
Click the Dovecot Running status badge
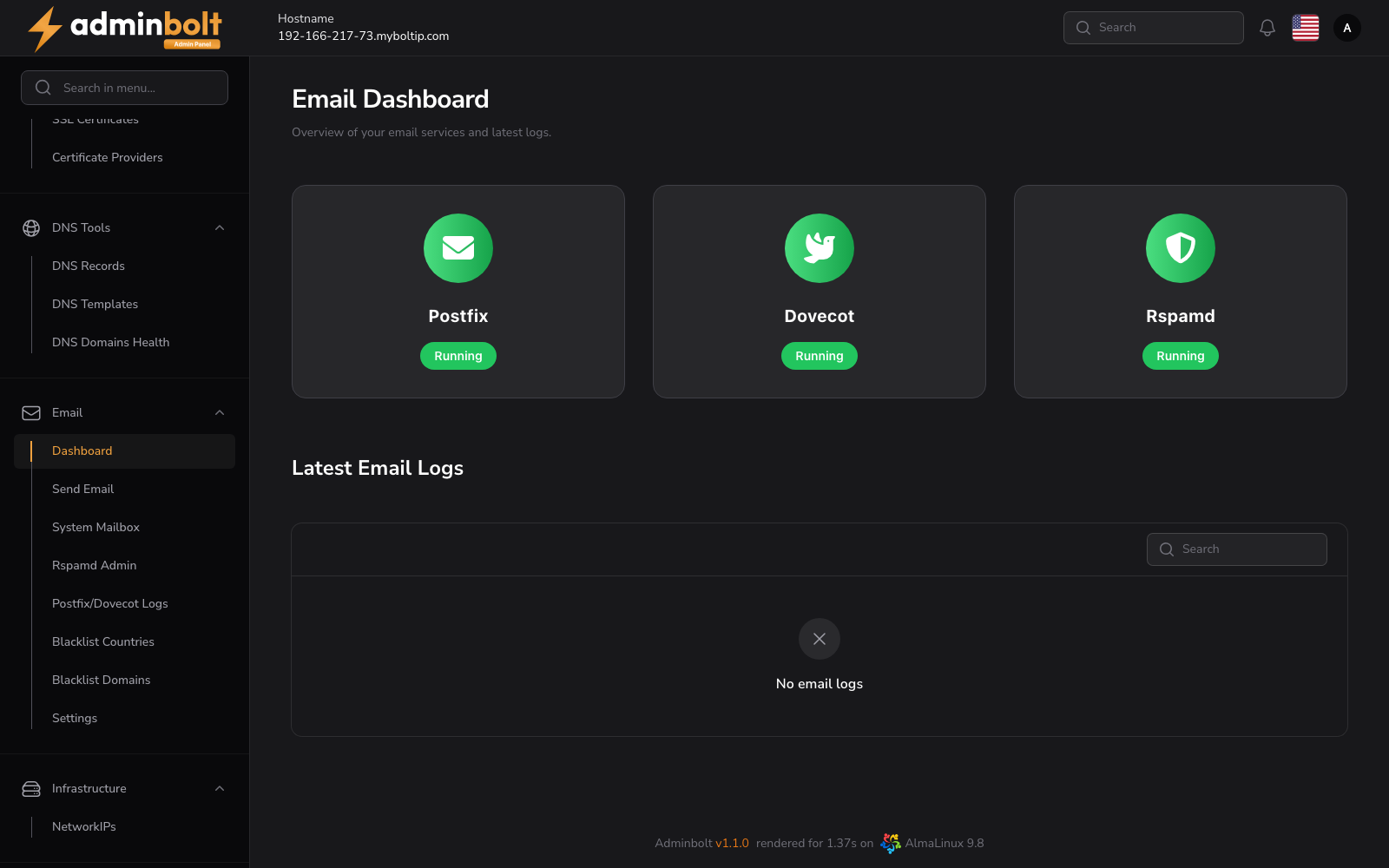pyautogui.click(x=820, y=356)
